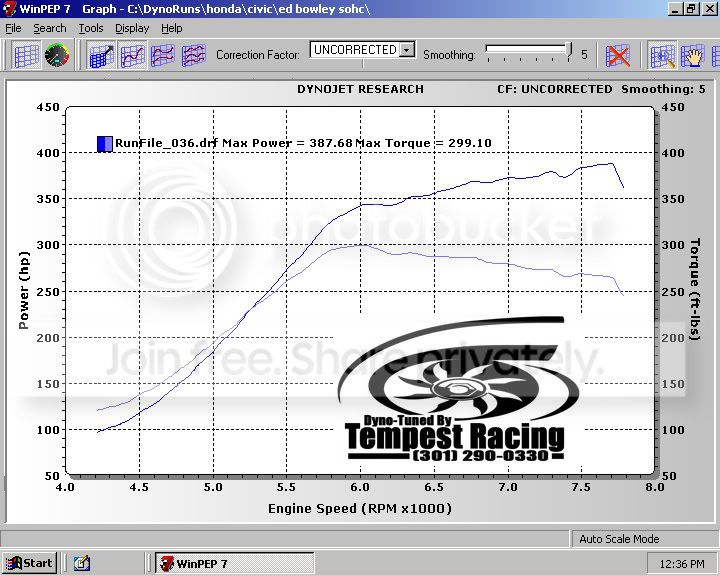720x576 pixels.
Task: Activate the magnifier zoom graph tool
Action: coord(662,56)
